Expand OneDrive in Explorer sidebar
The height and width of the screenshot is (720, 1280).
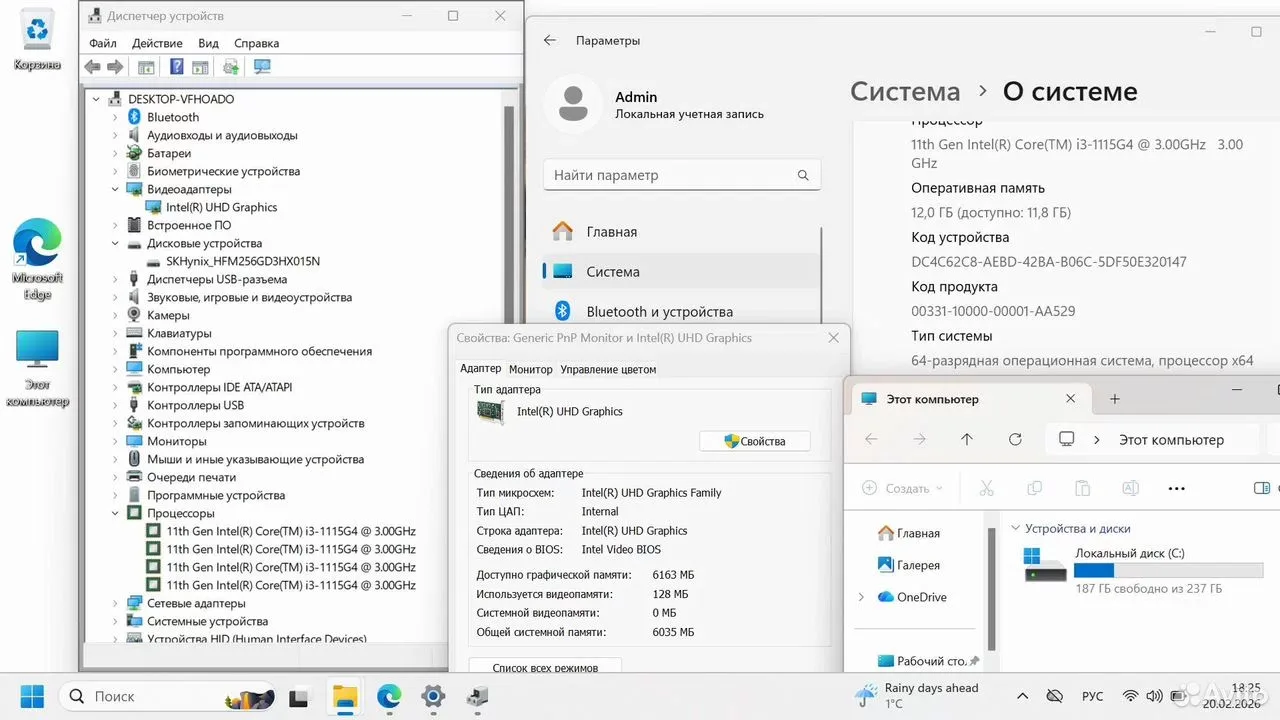click(x=861, y=597)
